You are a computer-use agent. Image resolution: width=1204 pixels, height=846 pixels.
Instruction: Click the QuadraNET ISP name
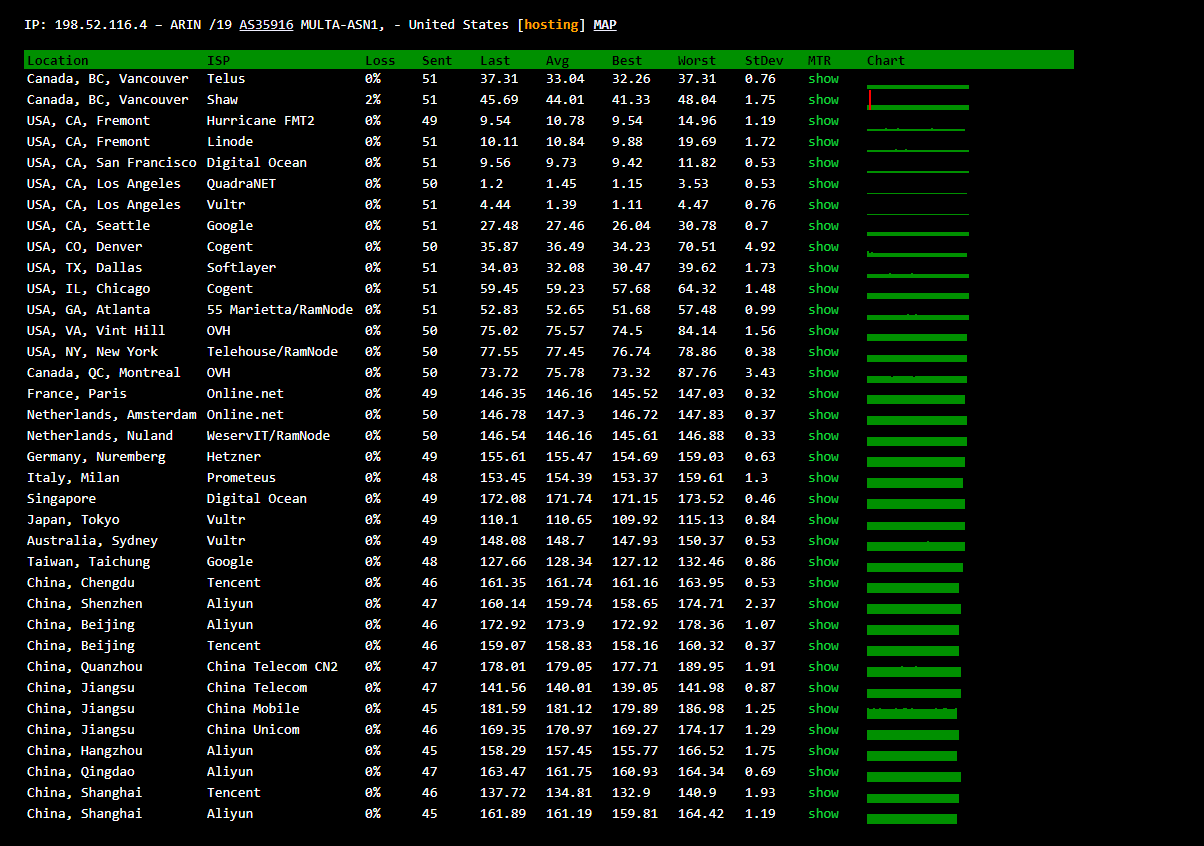(241, 183)
